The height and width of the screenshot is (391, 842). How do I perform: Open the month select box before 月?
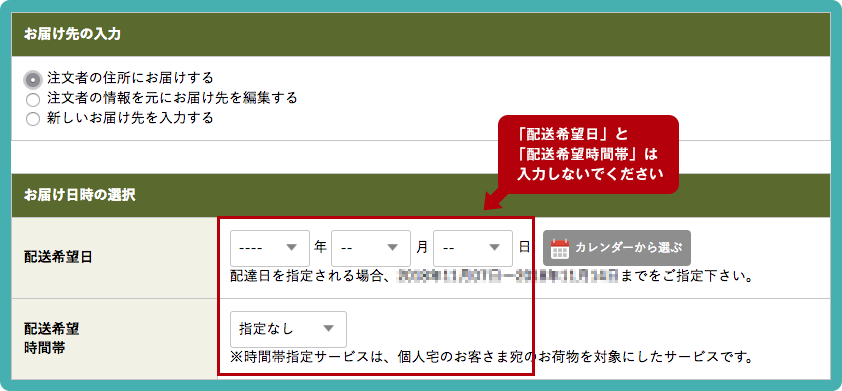coord(371,248)
